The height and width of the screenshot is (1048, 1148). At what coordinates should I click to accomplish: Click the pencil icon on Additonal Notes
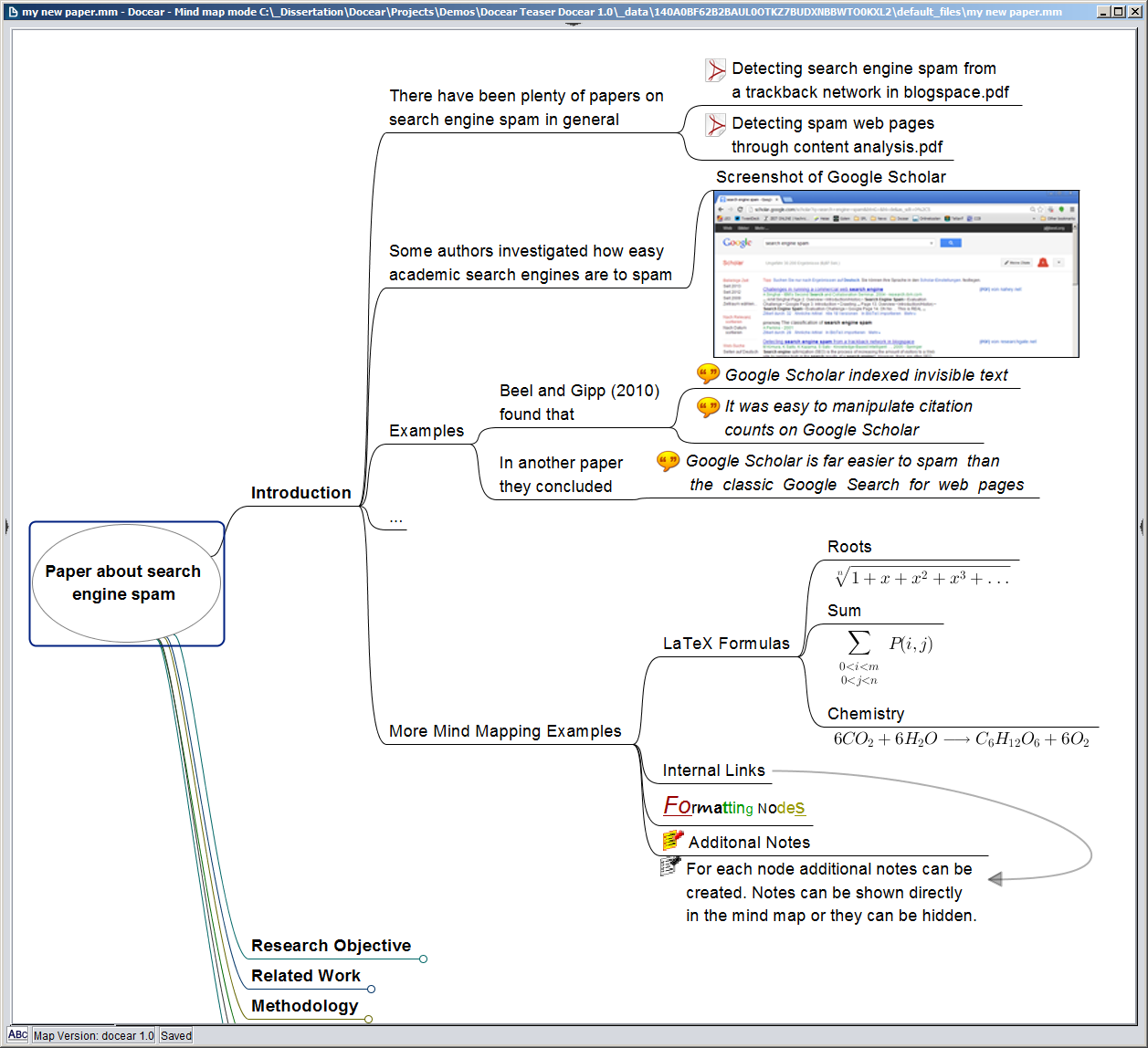coord(673,840)
